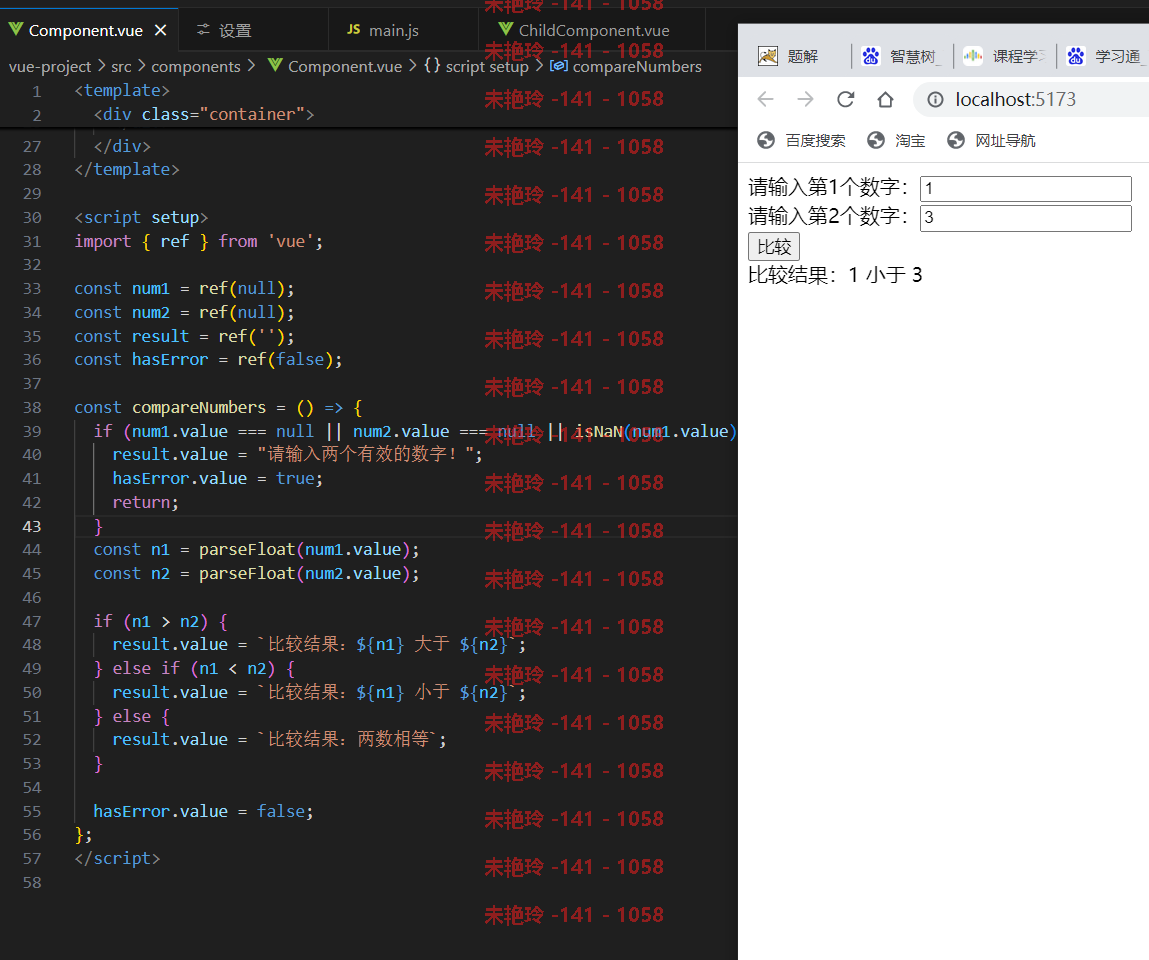
Task: Click script setup in the breadcrumb
Action: coord(487,67)
